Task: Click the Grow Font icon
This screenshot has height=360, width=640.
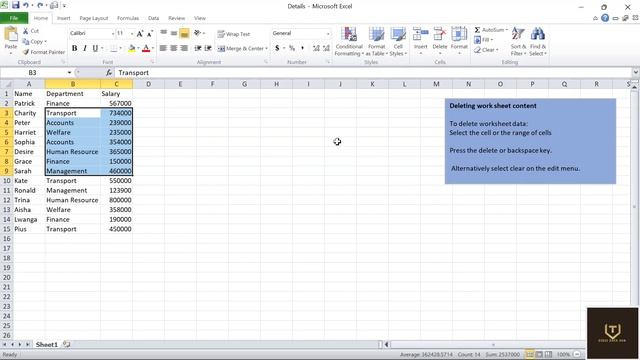Action: coord(140,33)
